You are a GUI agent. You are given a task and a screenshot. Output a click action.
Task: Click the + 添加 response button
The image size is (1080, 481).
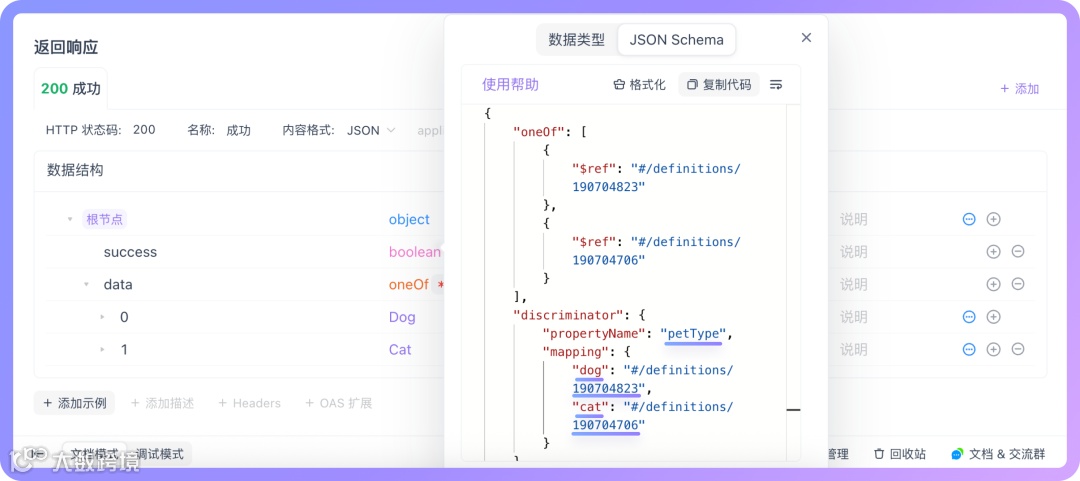(x=1019, y=89)
